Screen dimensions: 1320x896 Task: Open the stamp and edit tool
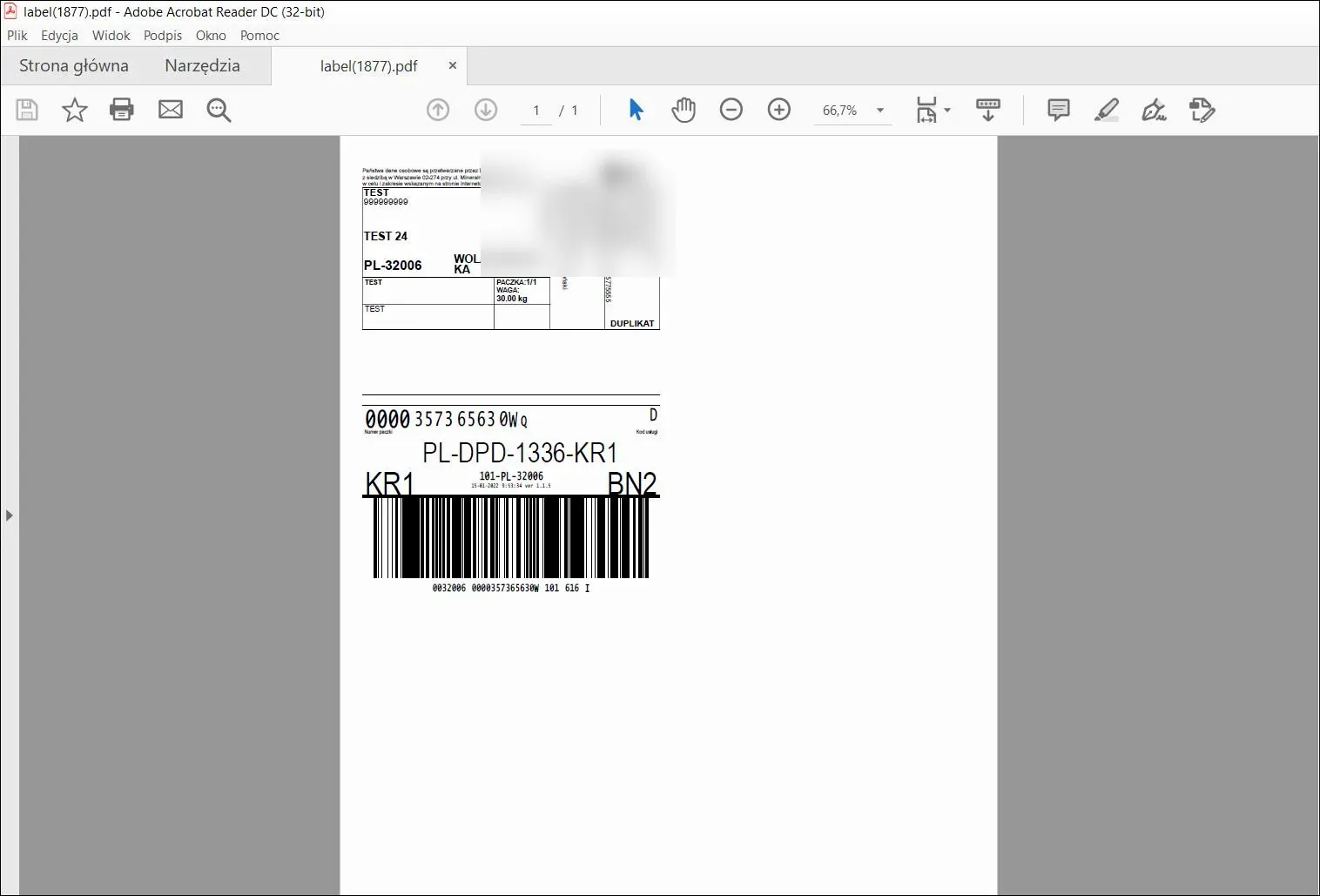coord(1202,110)
